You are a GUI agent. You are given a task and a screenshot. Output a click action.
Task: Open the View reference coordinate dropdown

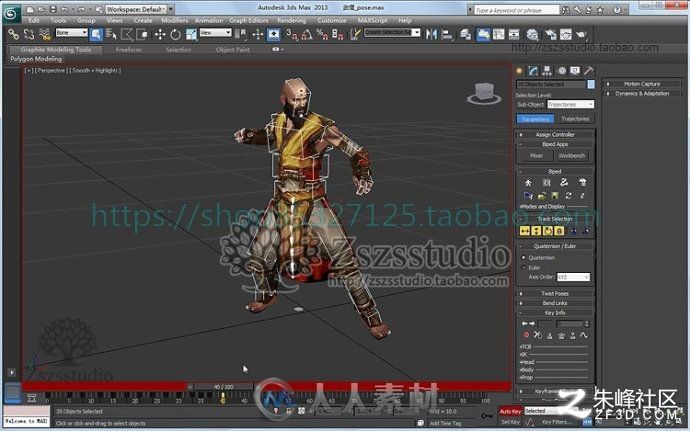[x=215, y=33]
